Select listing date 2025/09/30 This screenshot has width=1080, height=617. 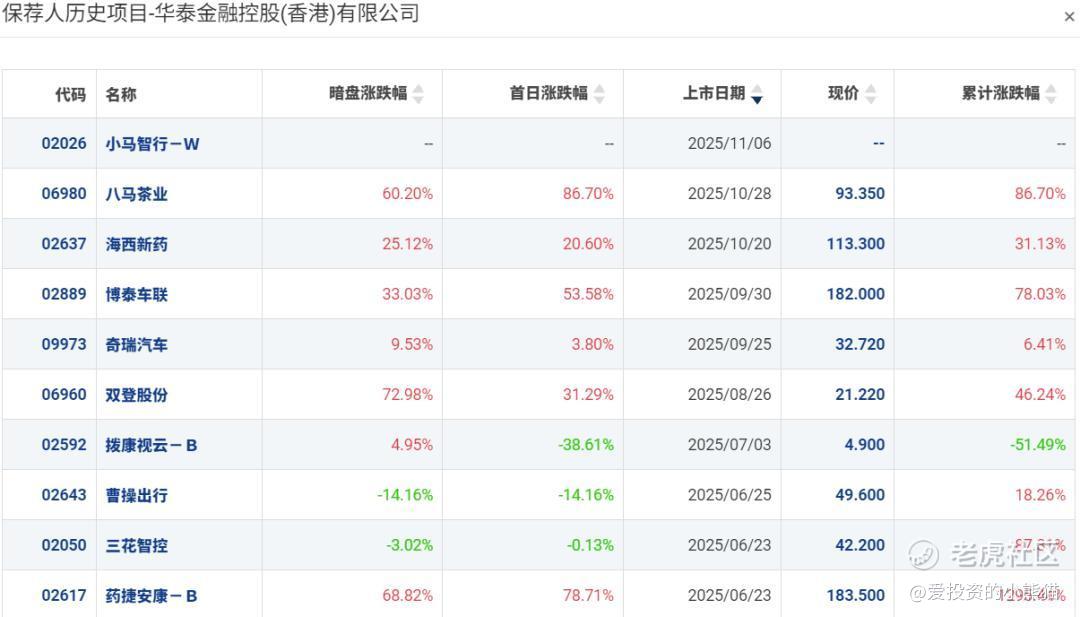(729, 294)
